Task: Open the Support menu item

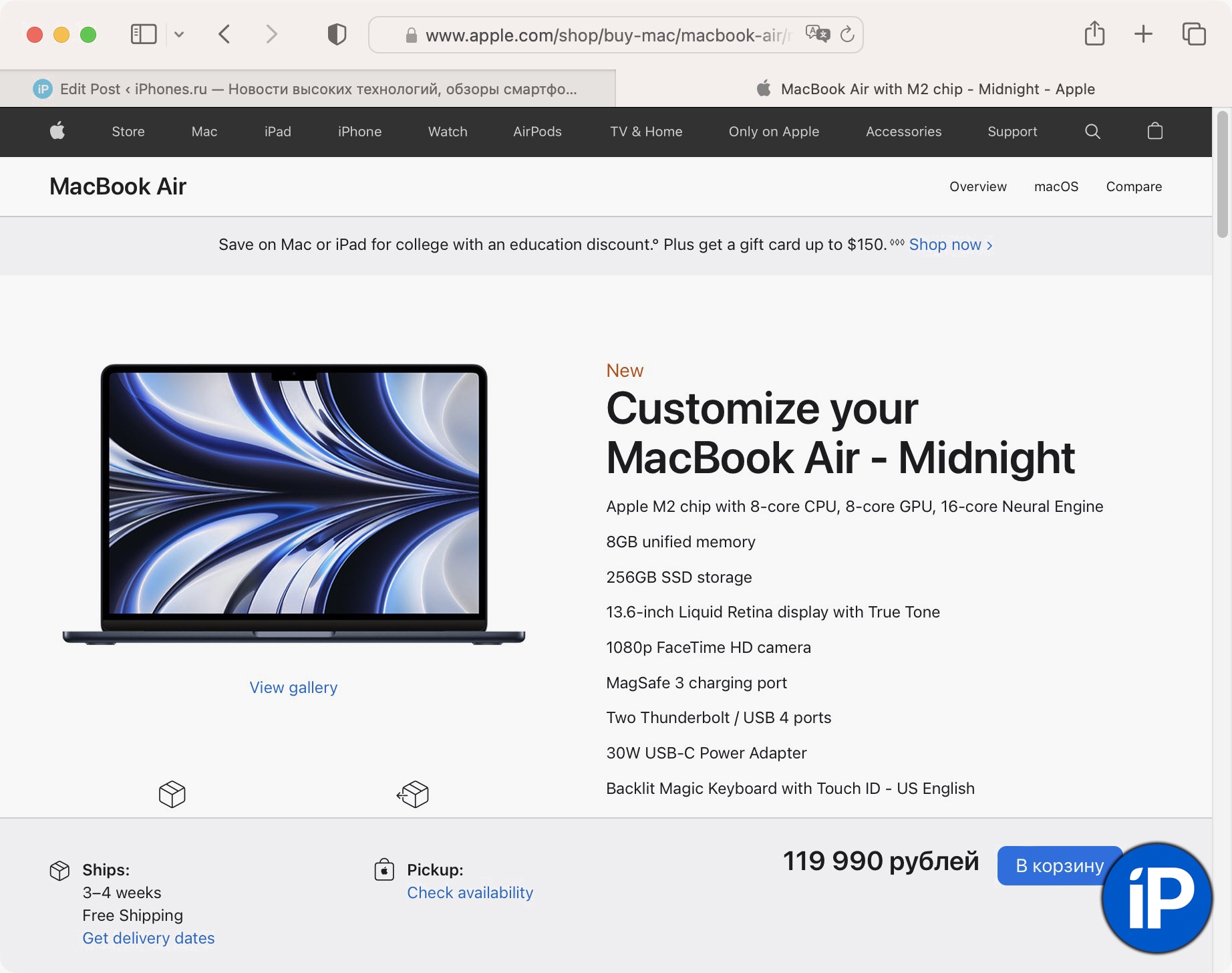Action: point(1012,132)
